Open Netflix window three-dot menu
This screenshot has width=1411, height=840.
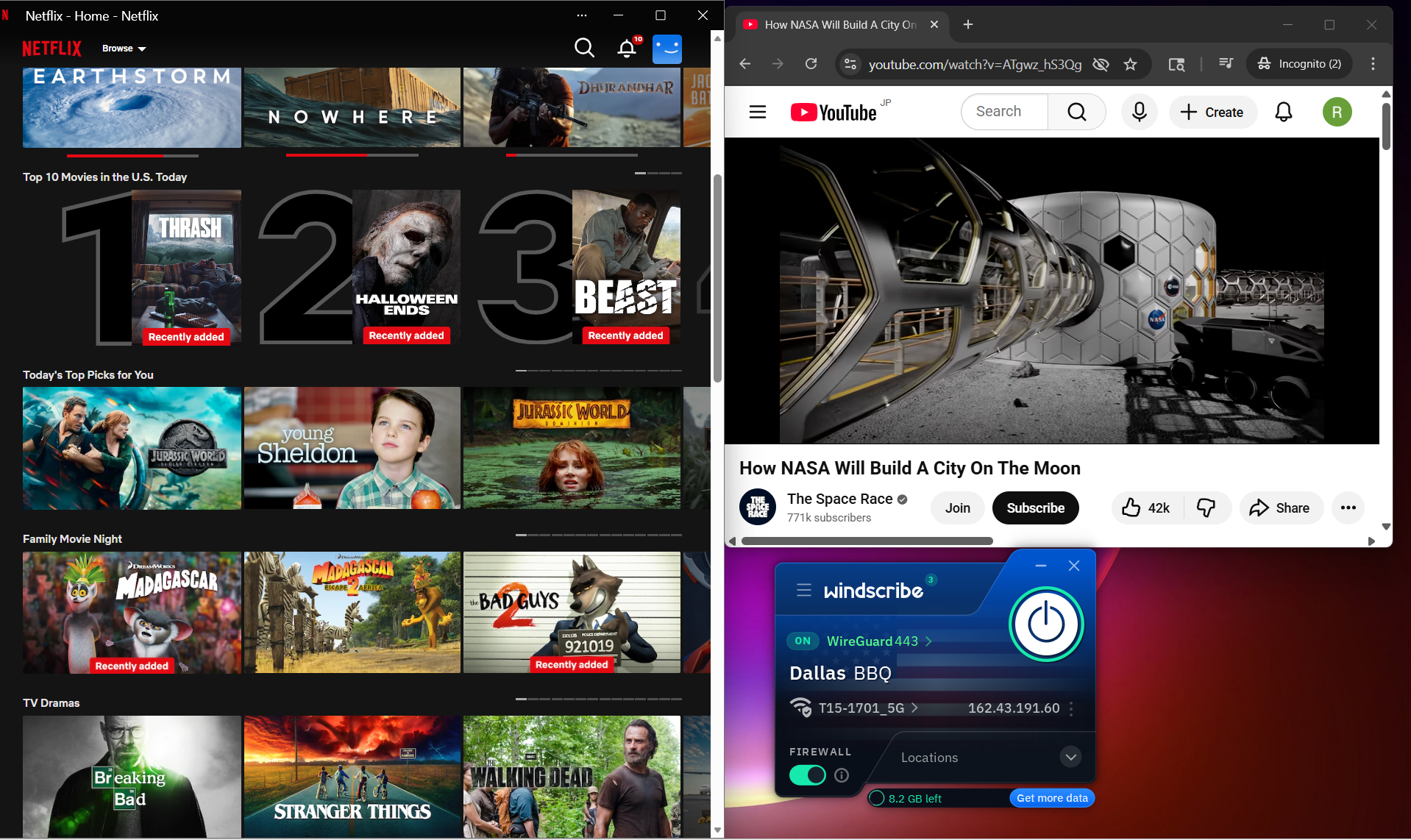tap(582, 15)
